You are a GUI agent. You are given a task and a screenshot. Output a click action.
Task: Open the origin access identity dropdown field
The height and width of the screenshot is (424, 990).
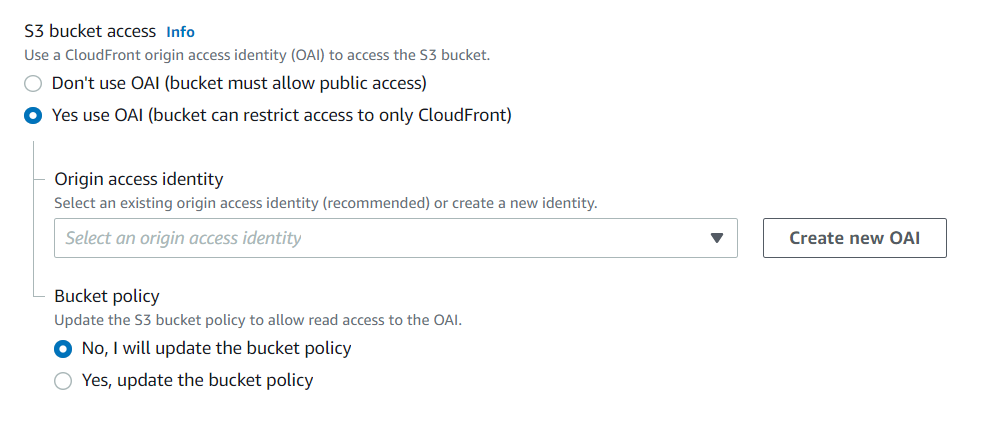click(396, 238)
